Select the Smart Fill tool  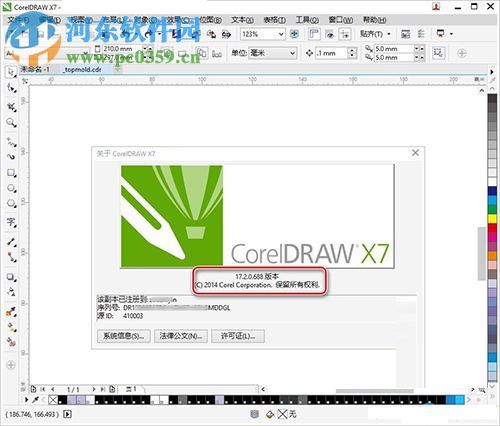pos(11,342)
